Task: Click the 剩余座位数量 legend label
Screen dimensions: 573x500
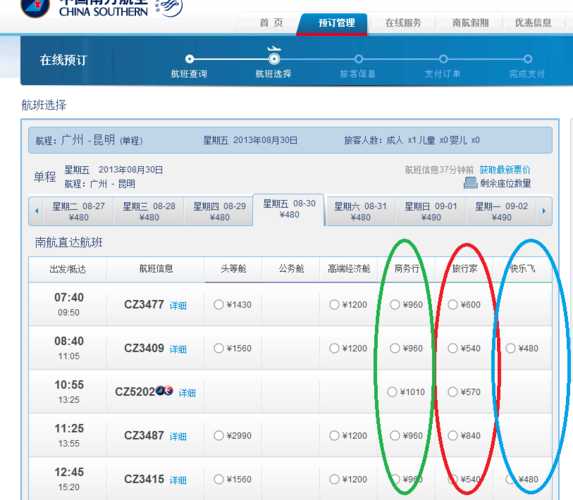Action: (505, 183)
